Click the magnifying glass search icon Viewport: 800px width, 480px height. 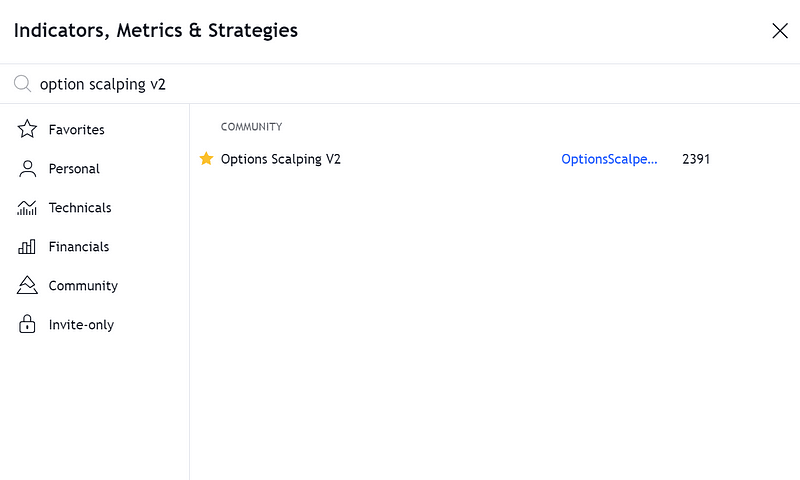click(x=22, y=84)
